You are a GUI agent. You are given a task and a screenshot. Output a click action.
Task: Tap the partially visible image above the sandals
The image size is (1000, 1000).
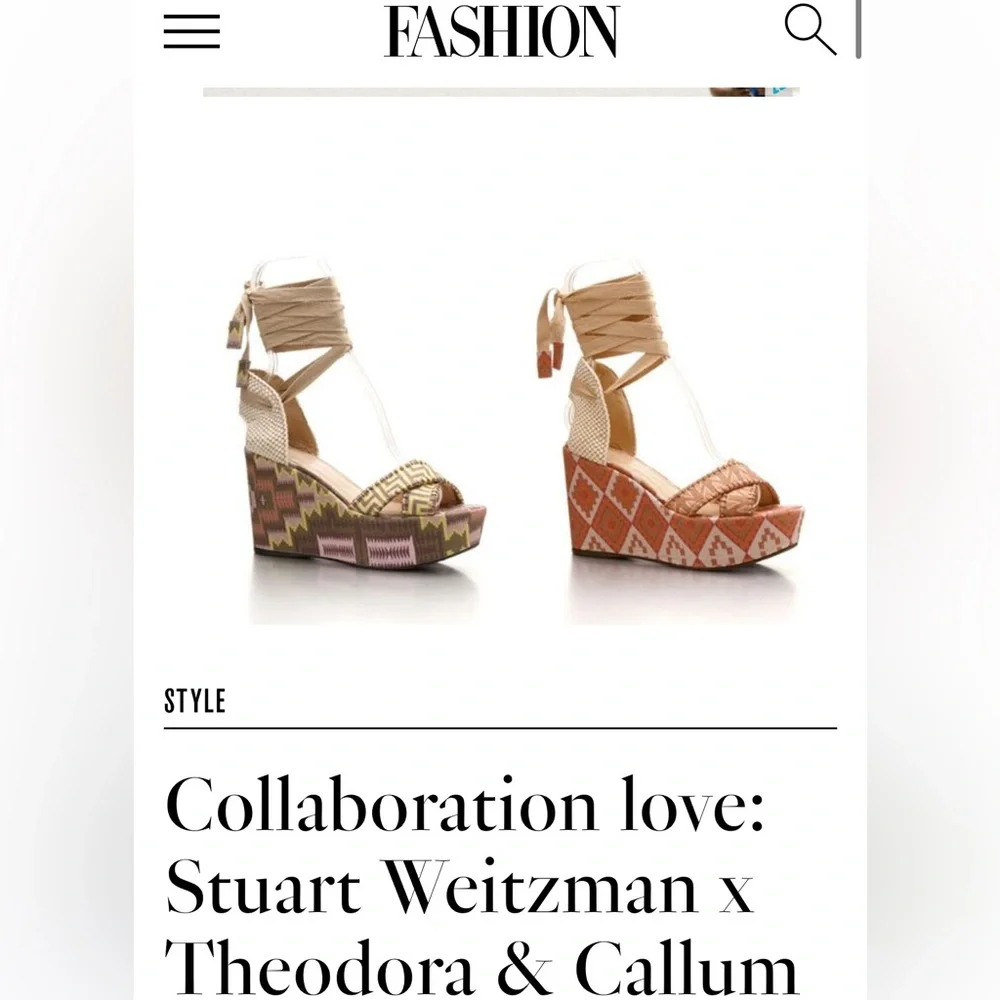pos(500,93)
